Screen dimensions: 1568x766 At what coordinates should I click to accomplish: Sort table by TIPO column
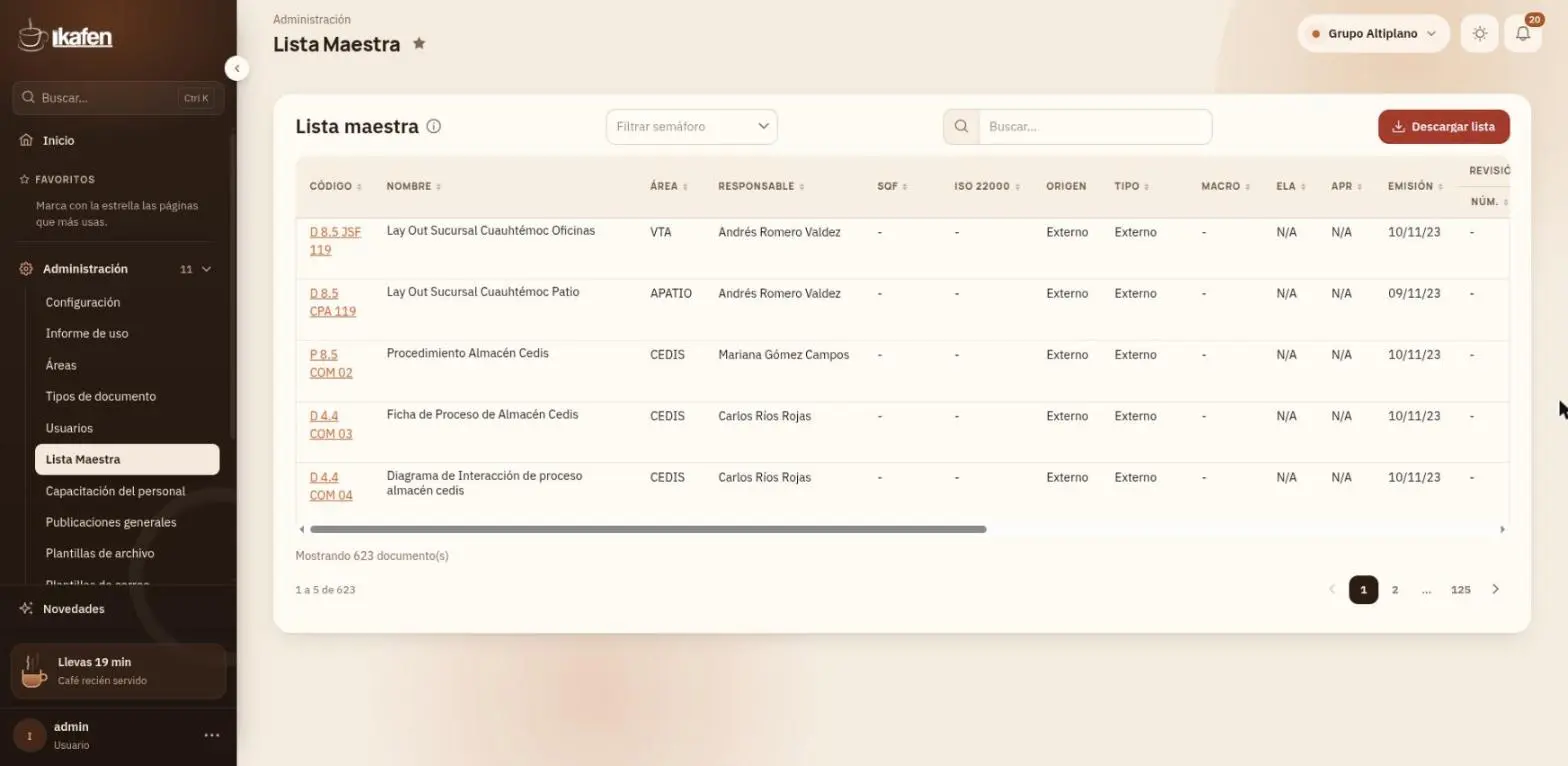(x=1132, y=186)
